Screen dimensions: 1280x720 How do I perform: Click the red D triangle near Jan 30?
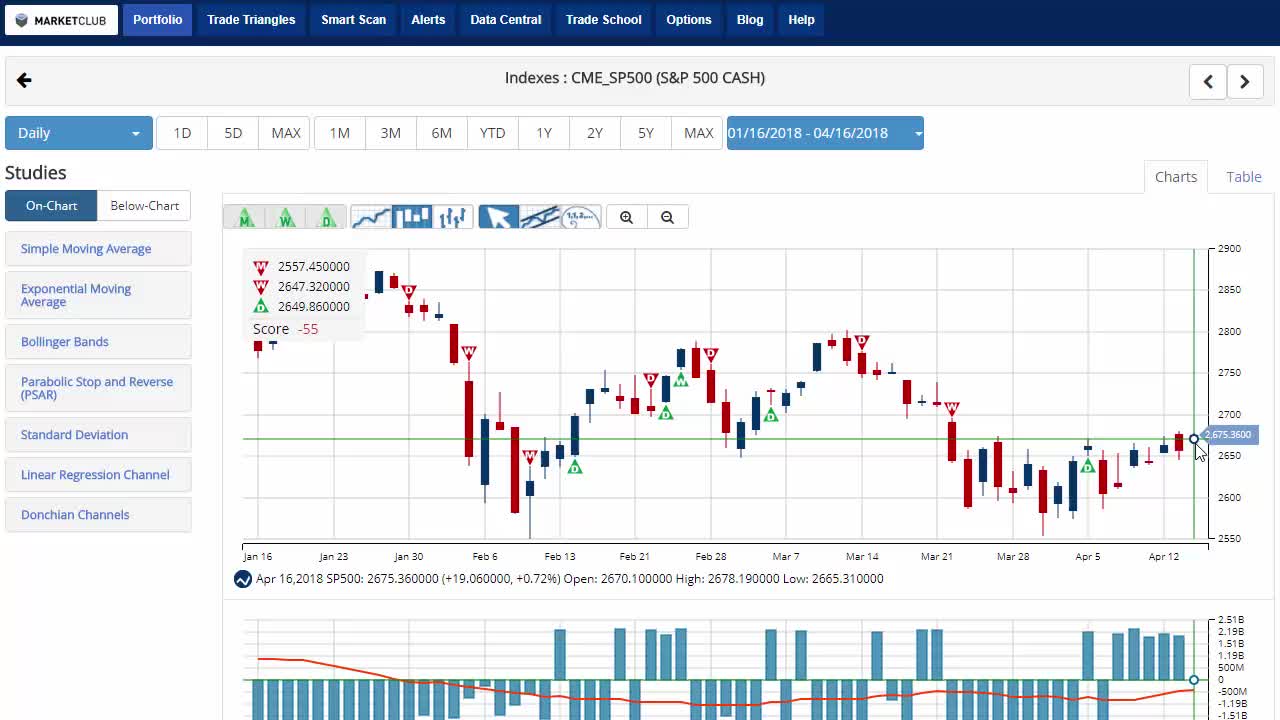coord(409,291)
